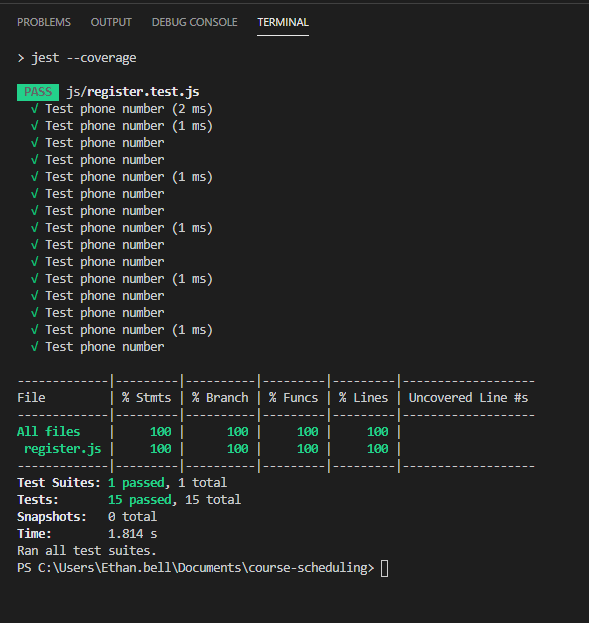Click the 'Time: 1.814 s' line

point(87,534)
